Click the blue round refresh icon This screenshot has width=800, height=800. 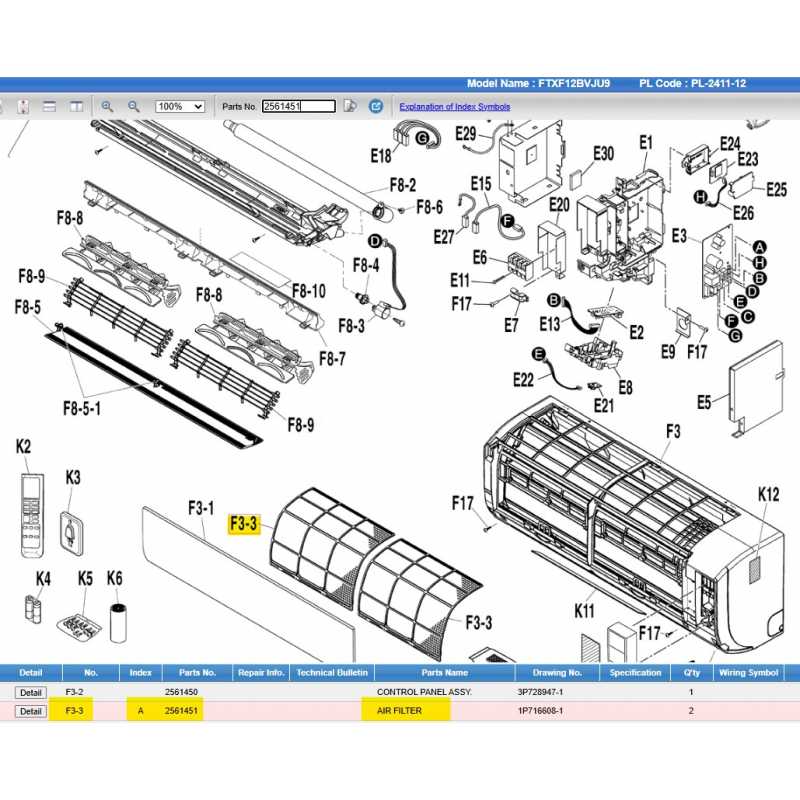pos(376,106)
